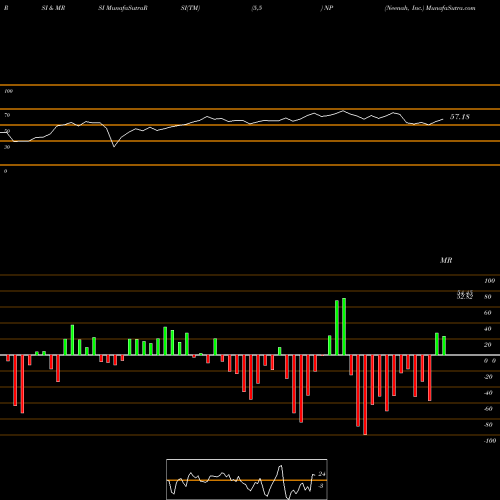Click the MR axis label -60
Image resolution: width=500 pixels, height=500 pixels.
488,409
